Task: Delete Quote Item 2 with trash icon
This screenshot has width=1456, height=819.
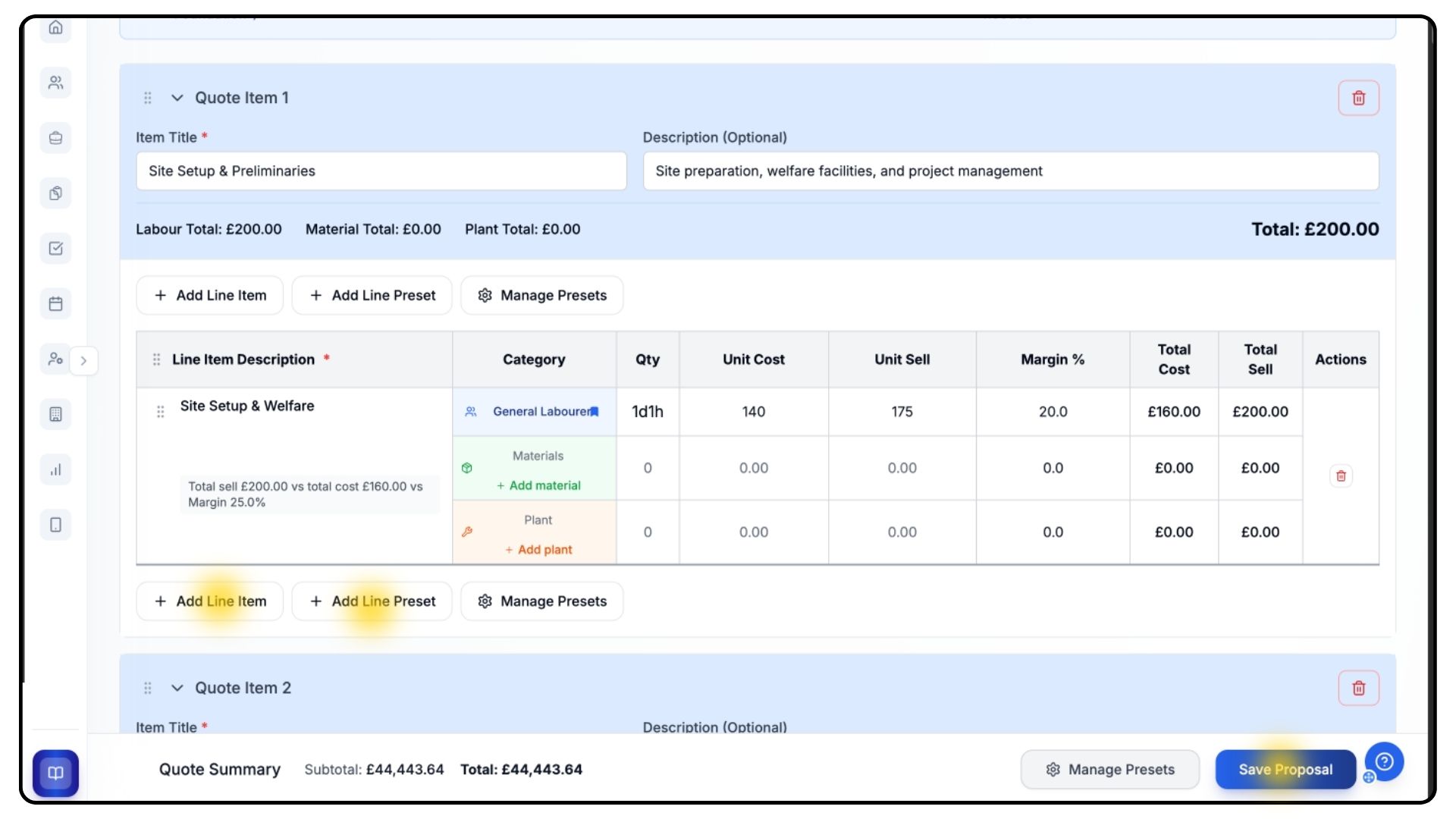Action: coord(1358,688)
